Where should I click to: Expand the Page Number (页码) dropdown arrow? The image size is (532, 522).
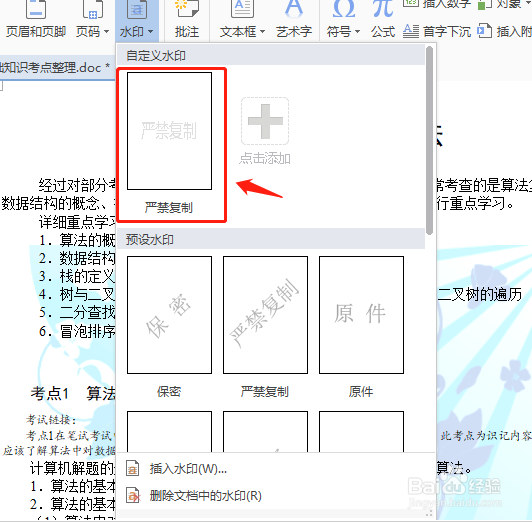pos(107,32)
